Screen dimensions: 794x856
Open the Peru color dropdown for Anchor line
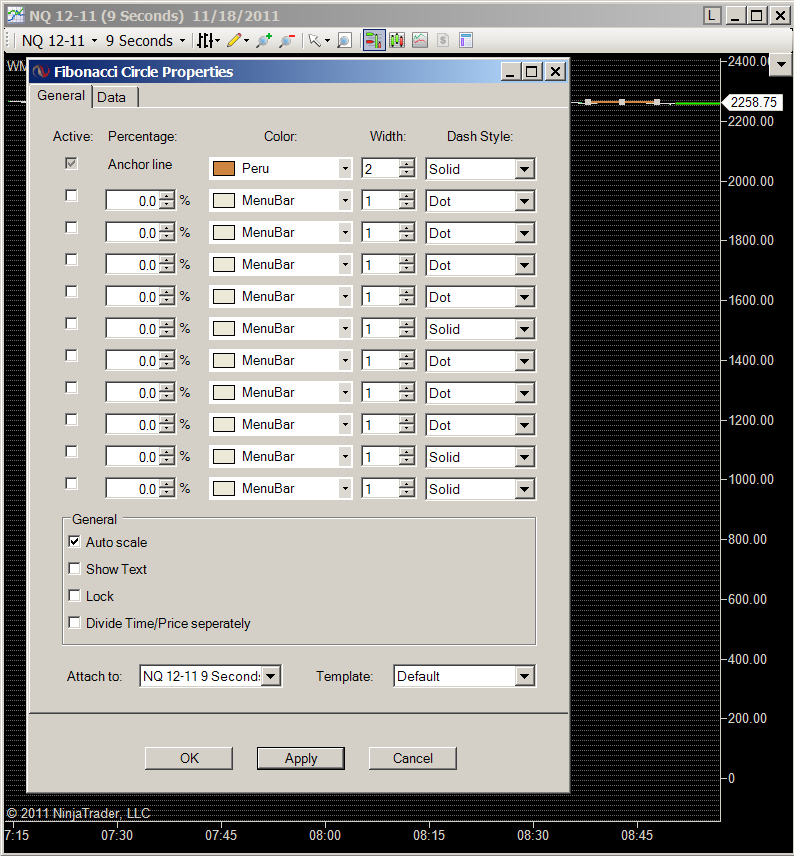point(345,169)
